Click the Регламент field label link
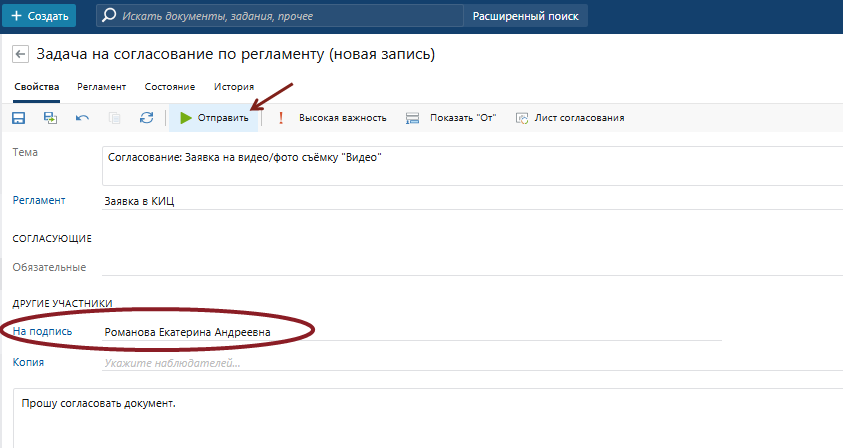Viewport: 843px width, 448px height. pyautogui.click(x=39, y=200)
